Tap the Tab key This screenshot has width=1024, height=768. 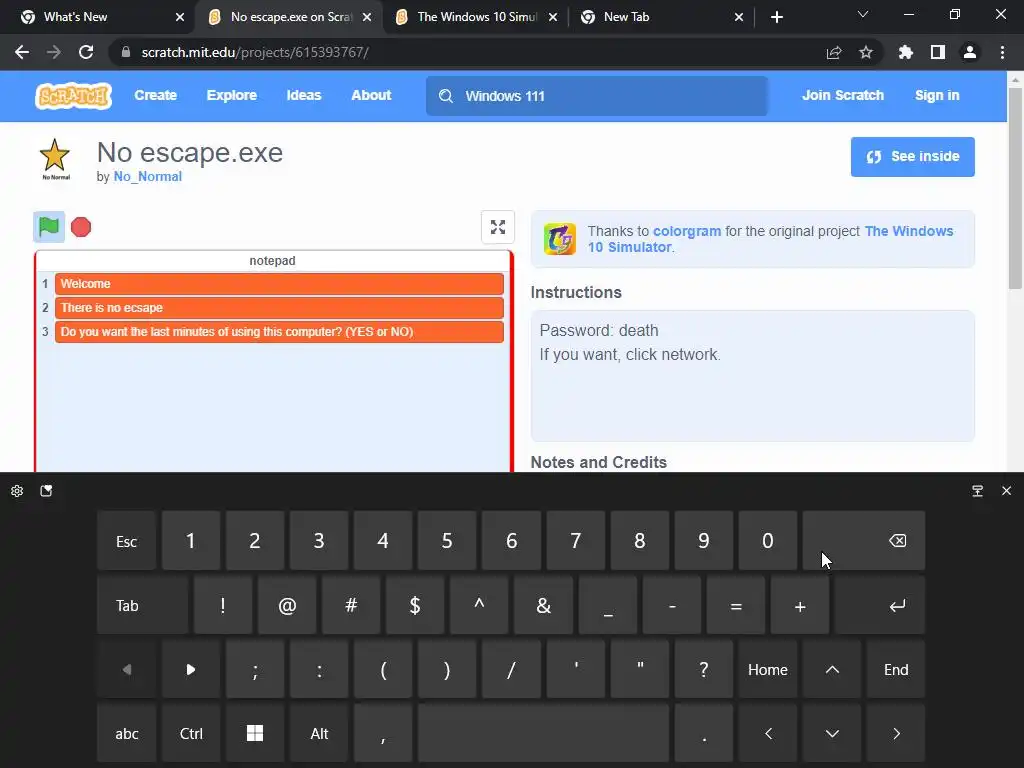(x=142, y=605)
